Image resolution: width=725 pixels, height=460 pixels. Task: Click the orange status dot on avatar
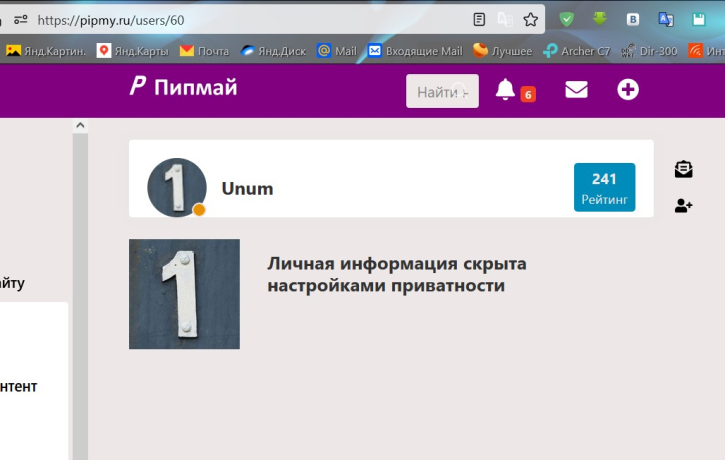199,209
